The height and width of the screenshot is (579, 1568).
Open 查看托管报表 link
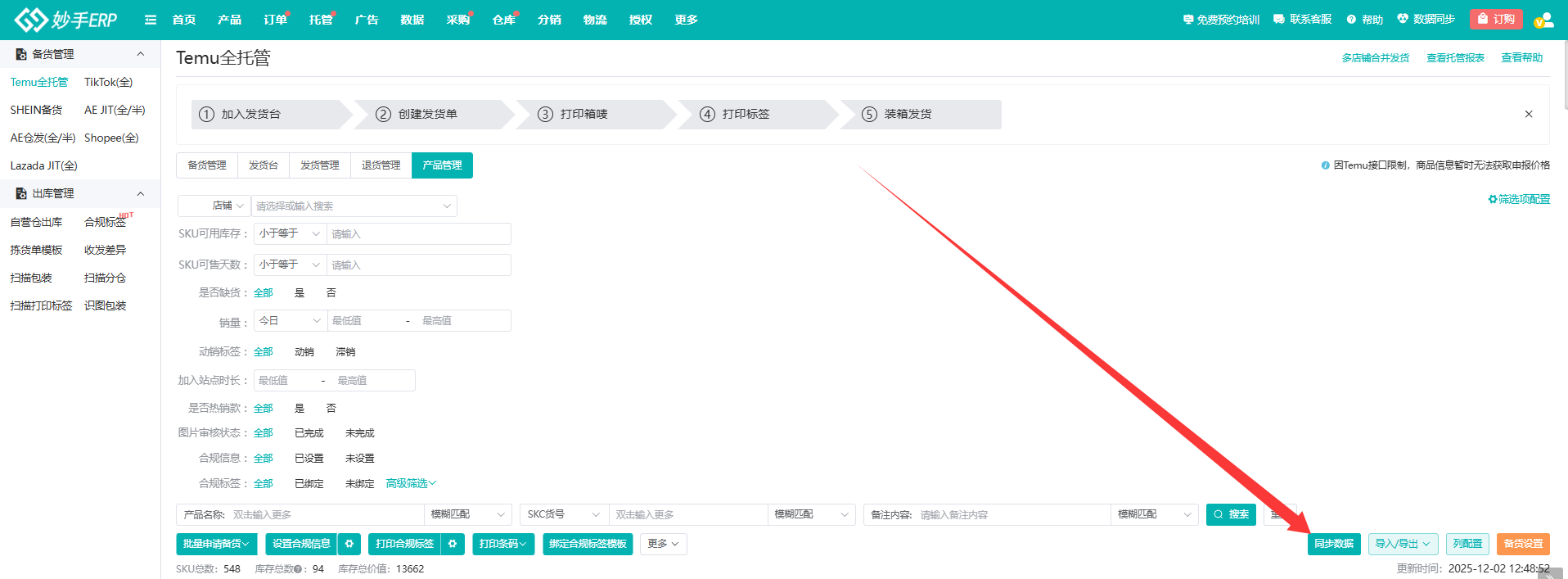1455,57
